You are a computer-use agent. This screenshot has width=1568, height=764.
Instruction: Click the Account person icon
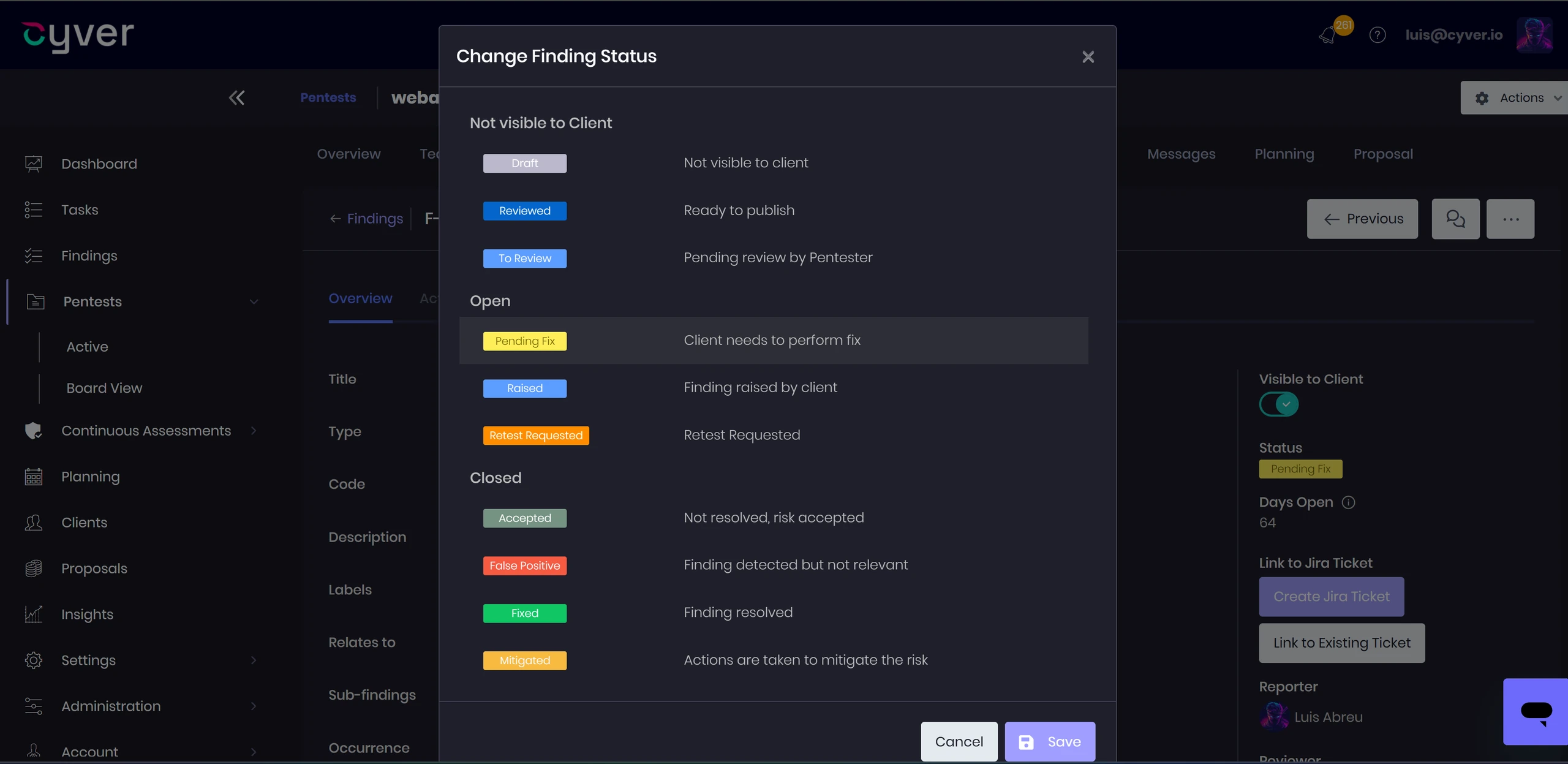pyautogui.click(x=34, y=751)
